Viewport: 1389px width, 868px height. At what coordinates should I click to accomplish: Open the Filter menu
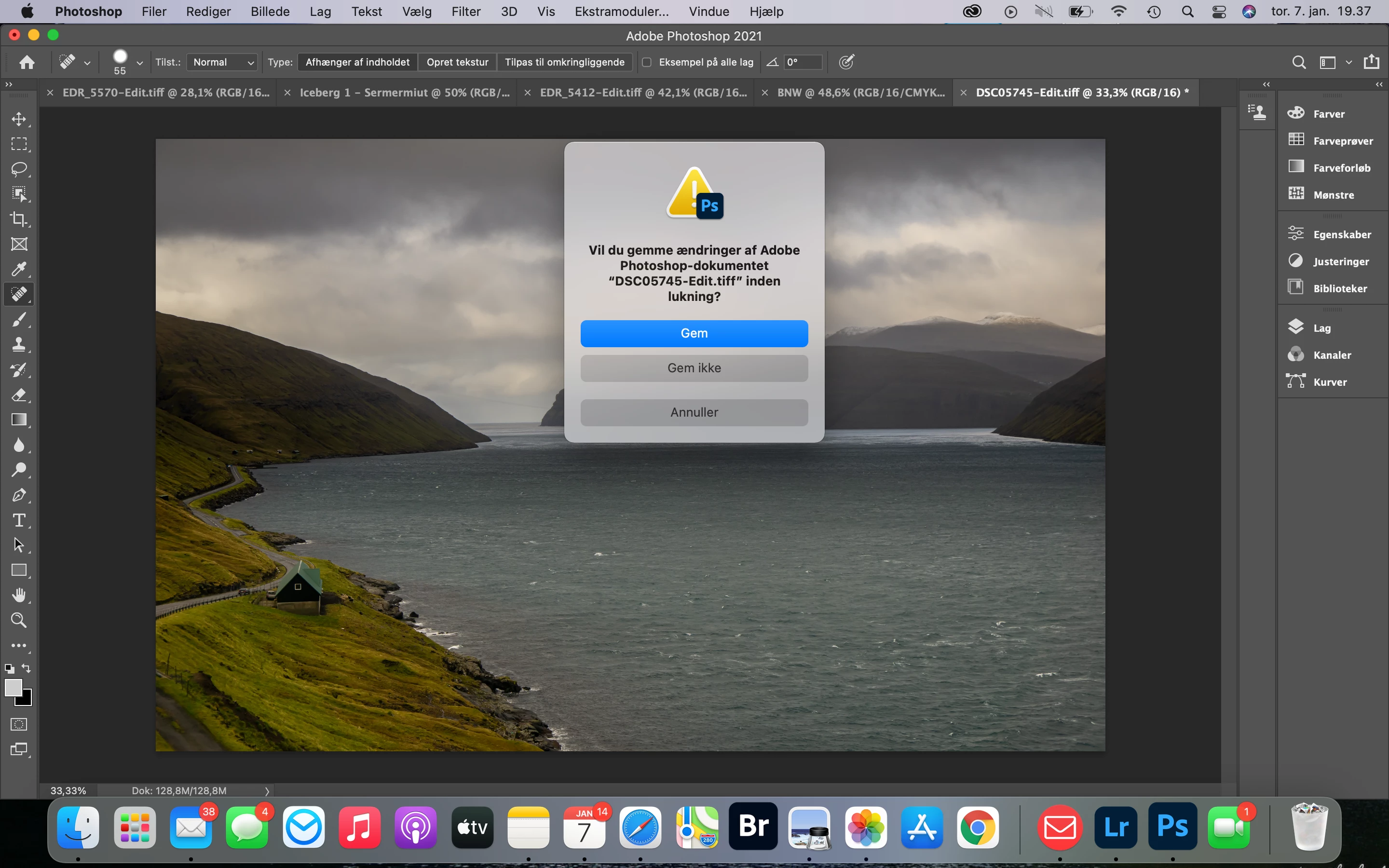click(x=465, y=12)
